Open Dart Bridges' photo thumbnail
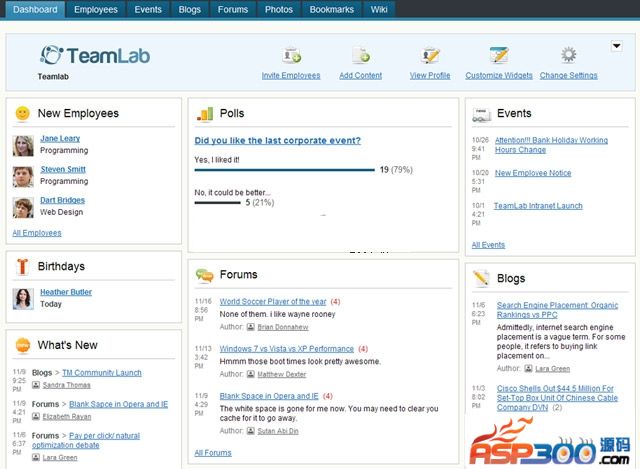Viewport: 640px width, 469px height. click(x=23, y=208)
